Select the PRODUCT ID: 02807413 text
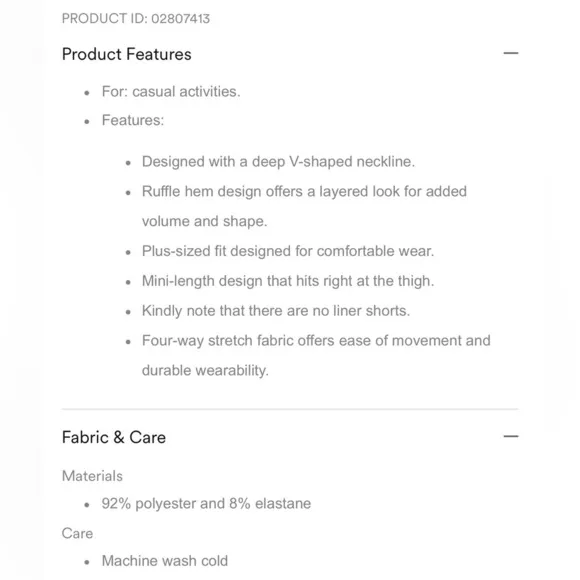Viewport: 580px width, 580px height. coord(136,18)
